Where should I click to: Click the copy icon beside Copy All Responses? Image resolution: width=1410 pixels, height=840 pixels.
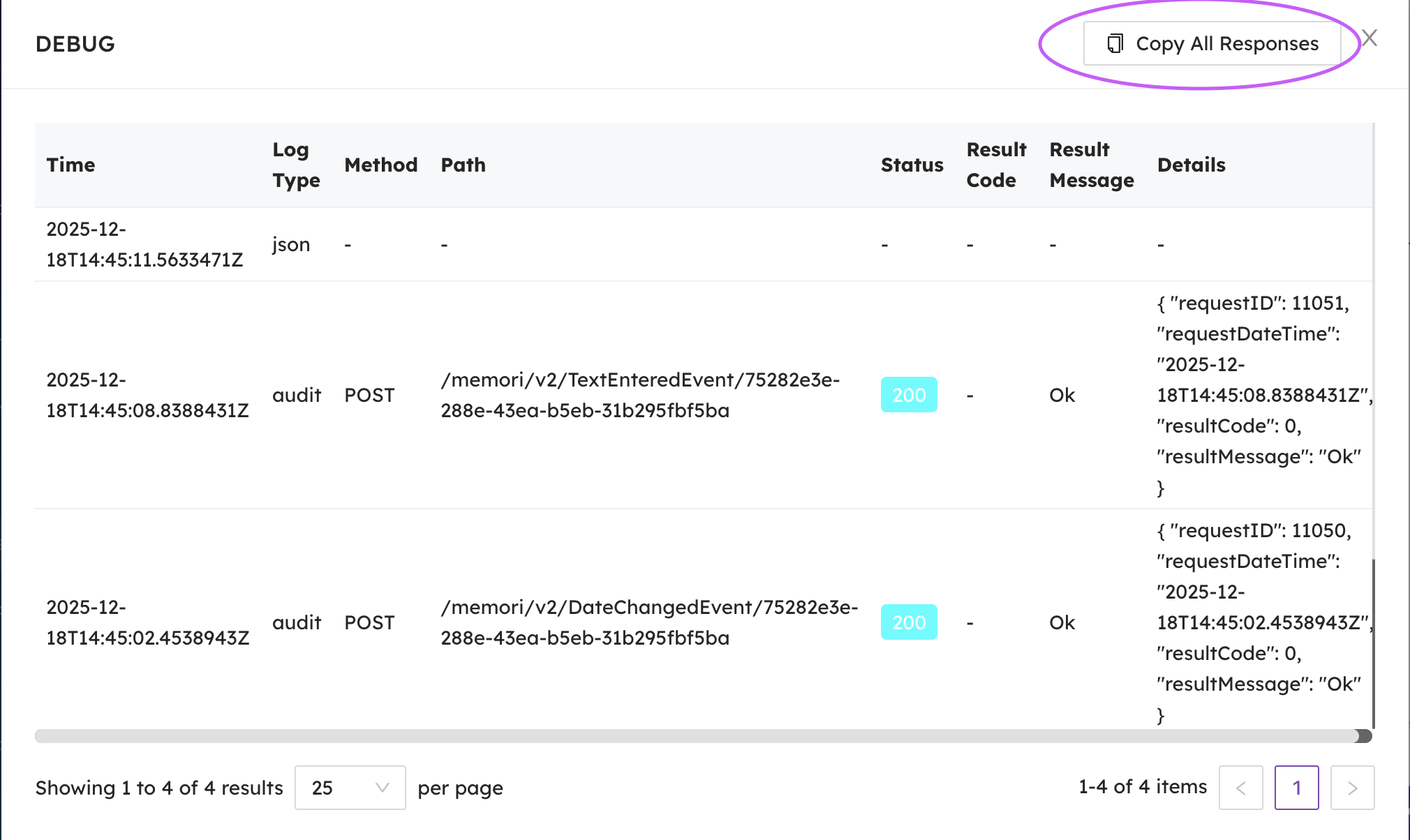pos(1115,43)
